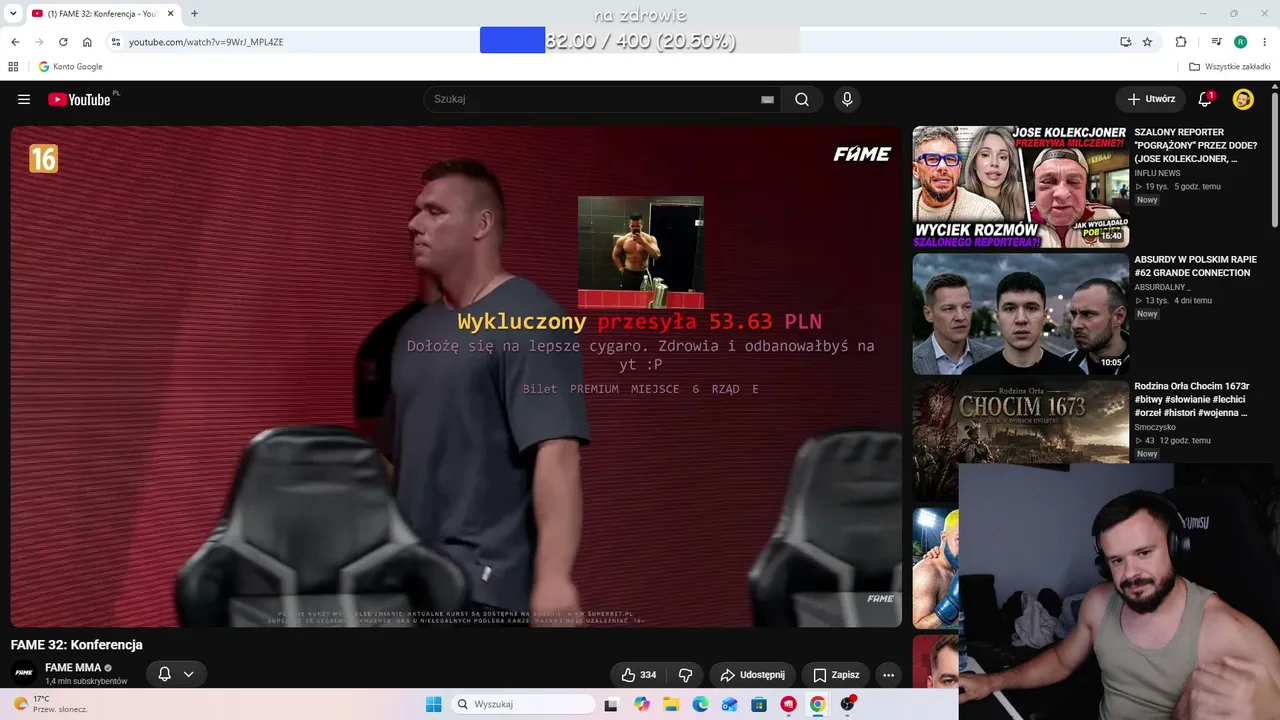Dislike the FAME 32 video
1280x720 pixels.
coord(686,675)
